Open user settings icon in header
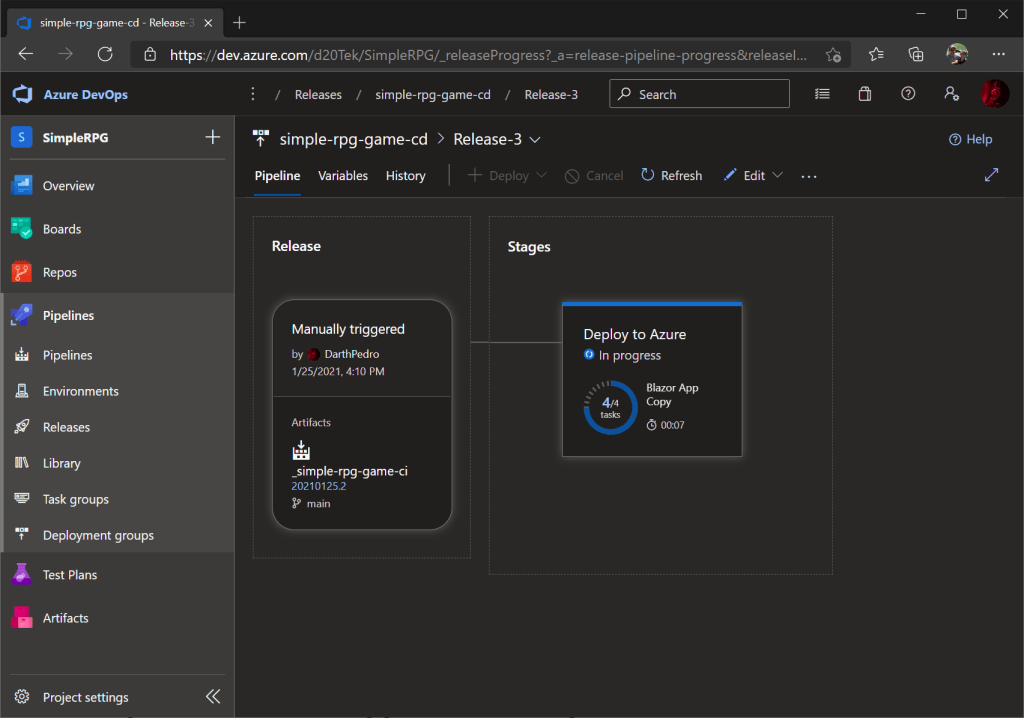Viewport: 1024px width, 718px height. coord(951,94)
